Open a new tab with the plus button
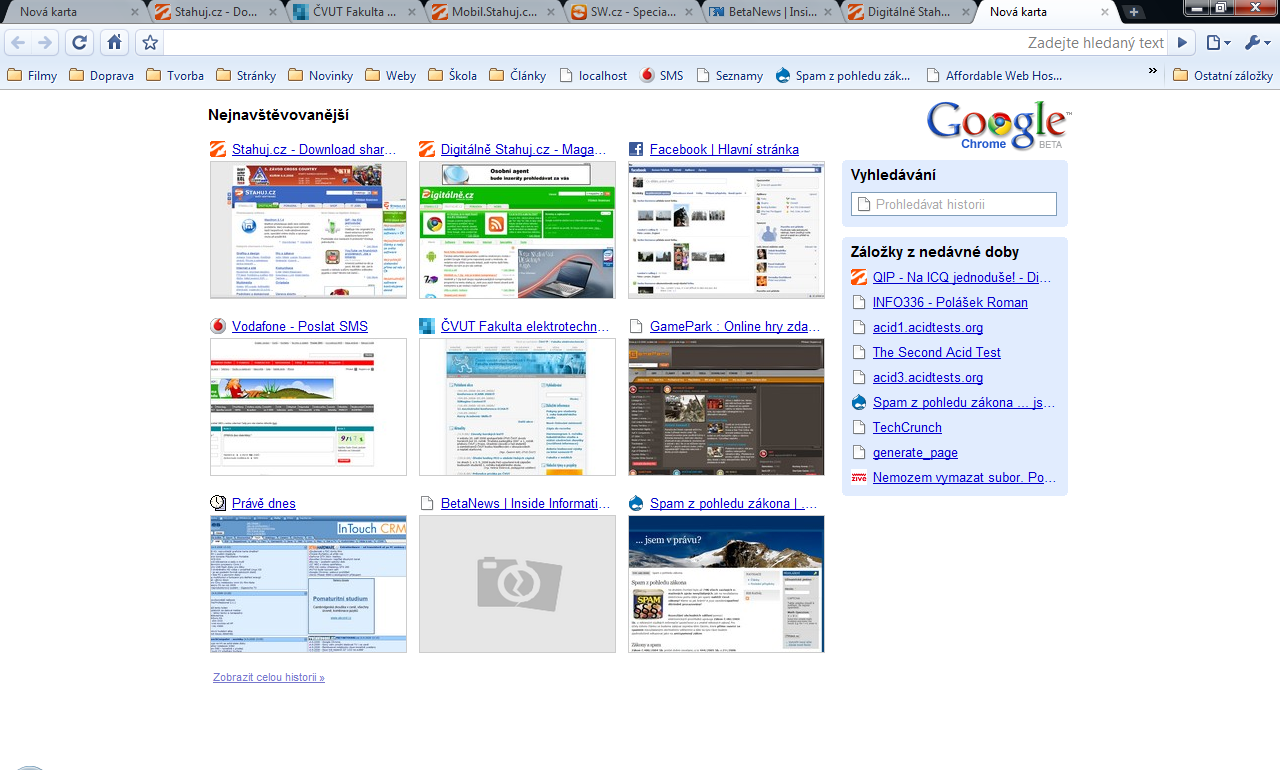 [x=1134, y=12]
